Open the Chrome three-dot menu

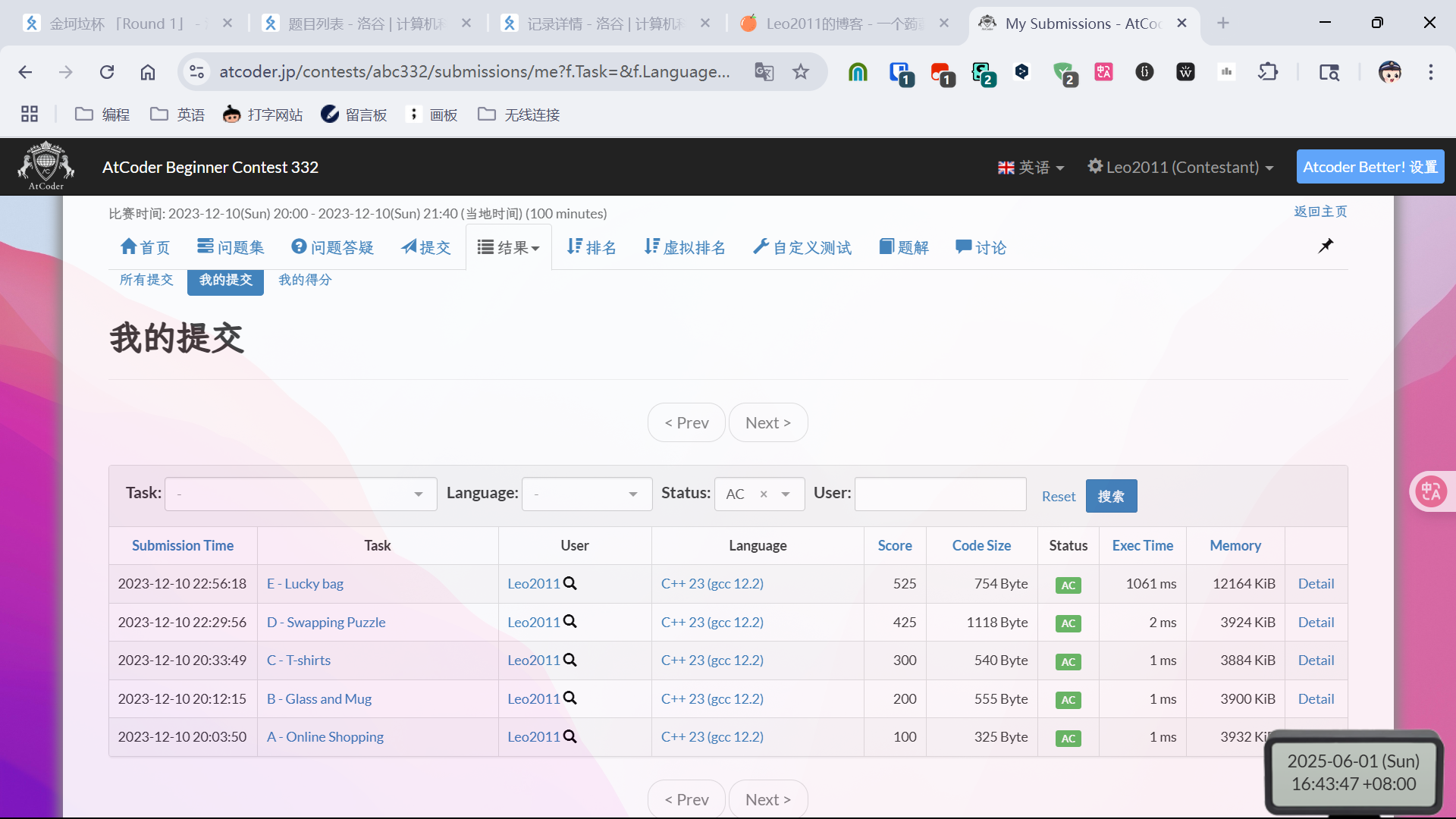click(x=1431, y=72)
